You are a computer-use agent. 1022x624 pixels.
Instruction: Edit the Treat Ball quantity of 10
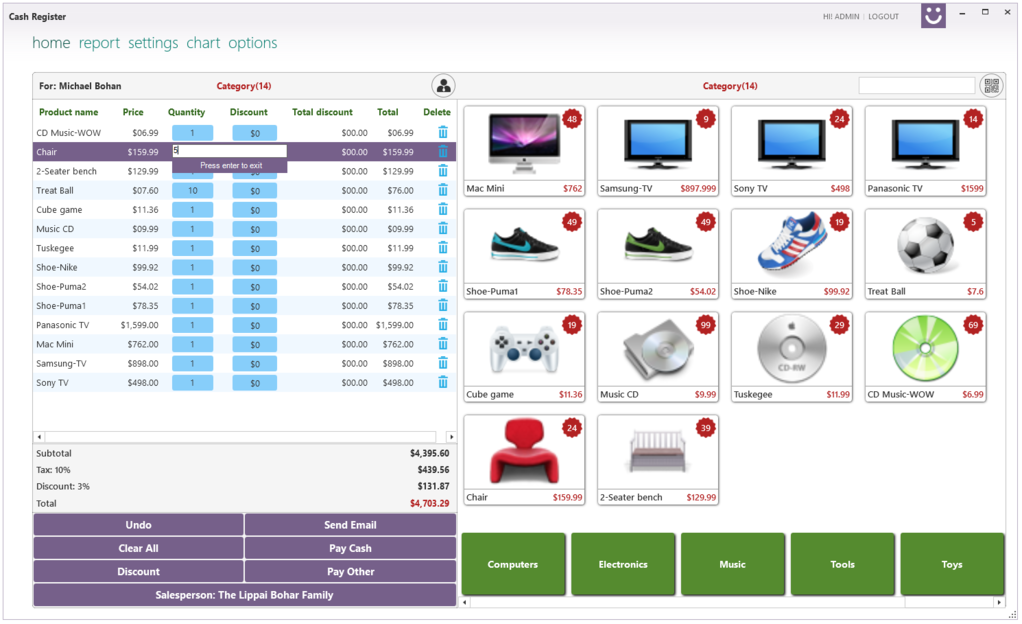(192, 190)
